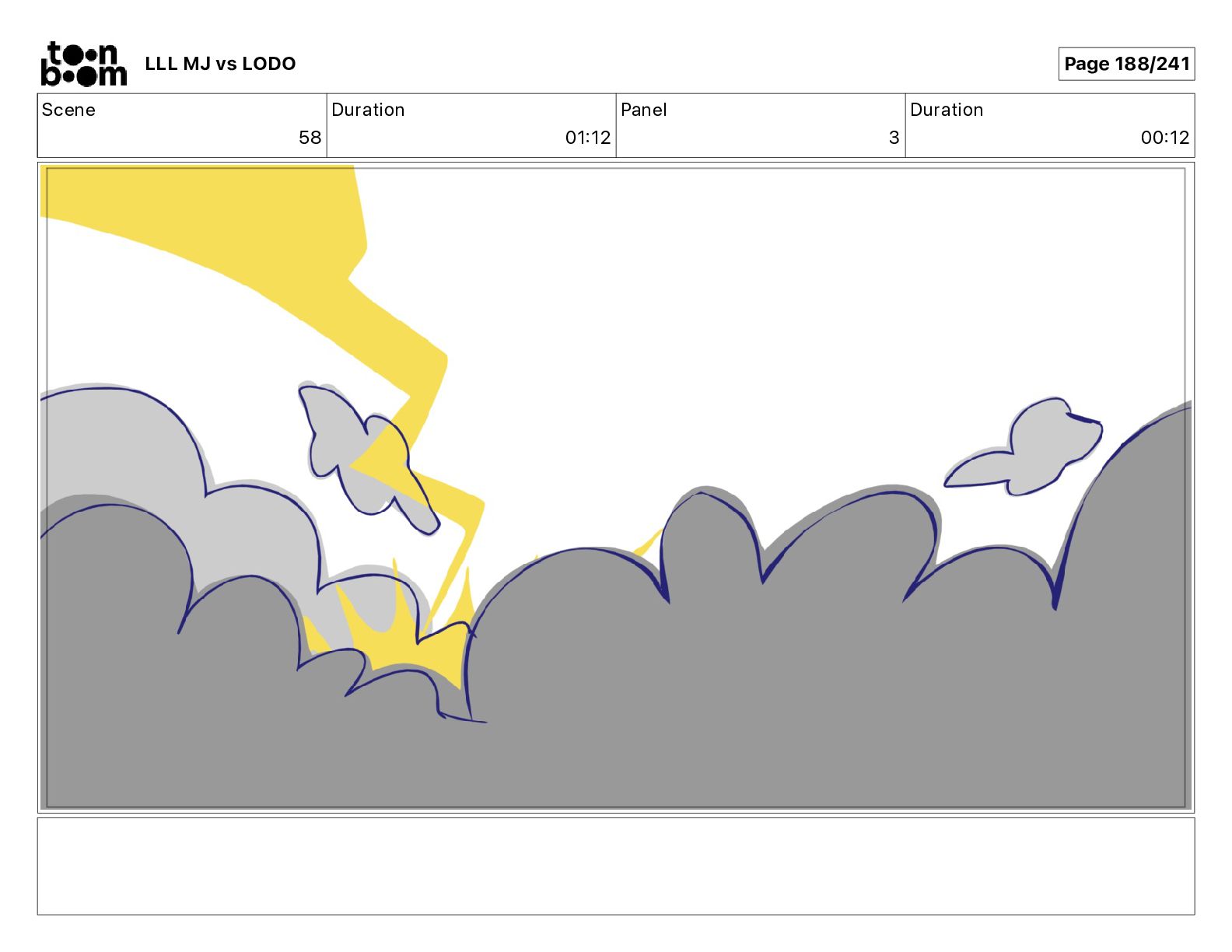Click the 'Page 188/241' indicator
This screenshot has width=1232, height=952.
pyautogui.click(x=1126, y=64)
